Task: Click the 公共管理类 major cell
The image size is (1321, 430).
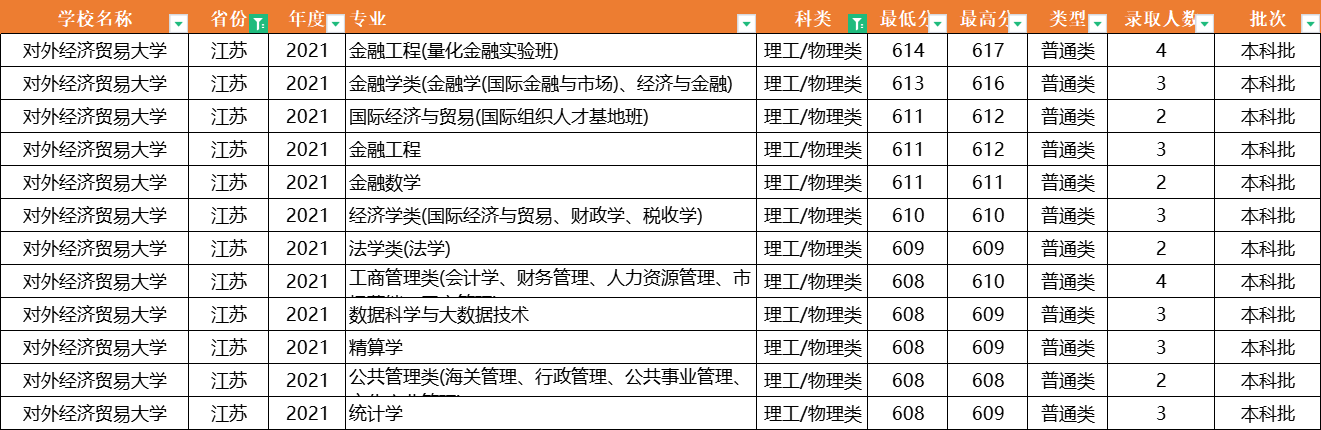Action: pos(550,381)
